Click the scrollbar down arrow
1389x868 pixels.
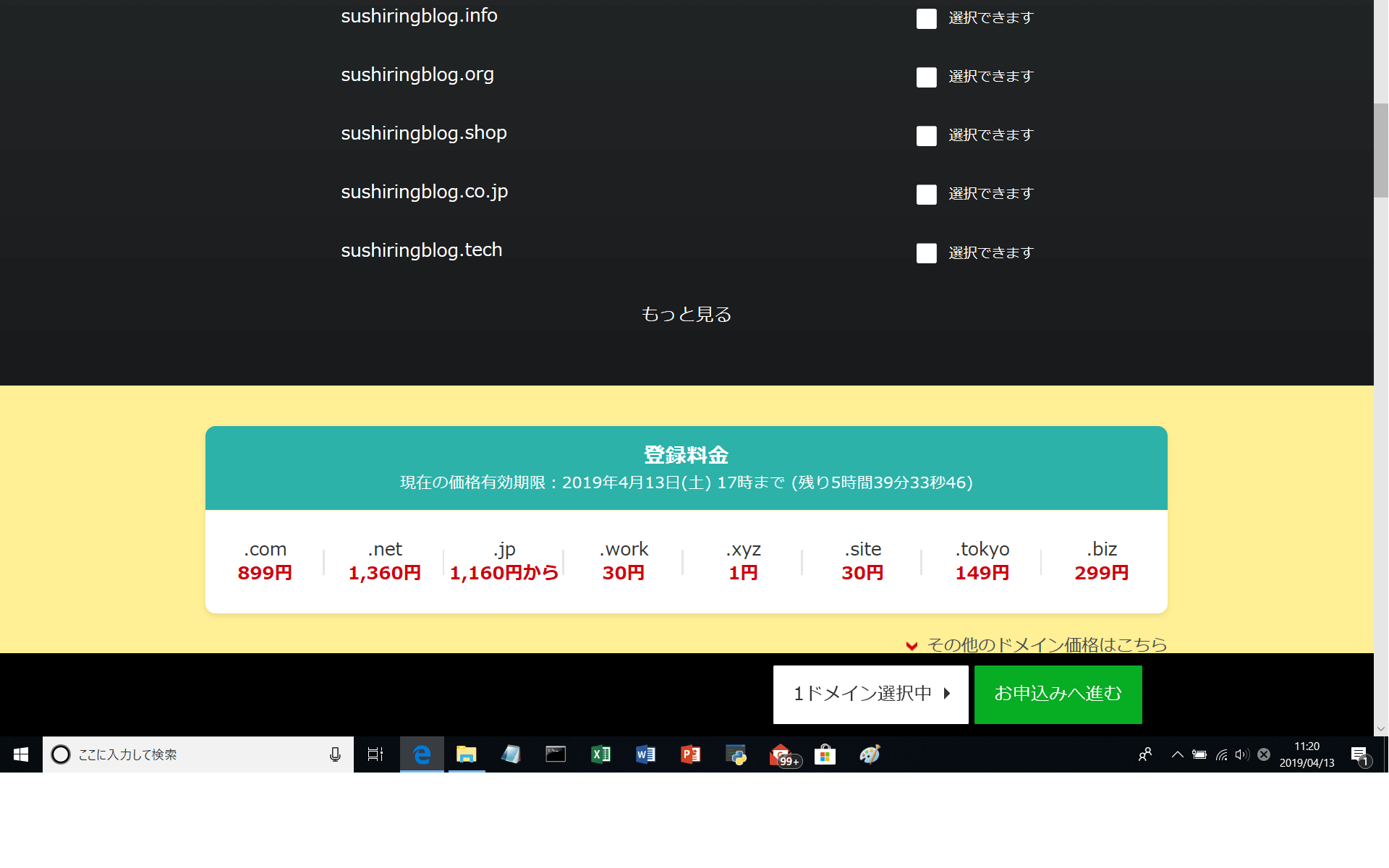(x=1381, y=729)
